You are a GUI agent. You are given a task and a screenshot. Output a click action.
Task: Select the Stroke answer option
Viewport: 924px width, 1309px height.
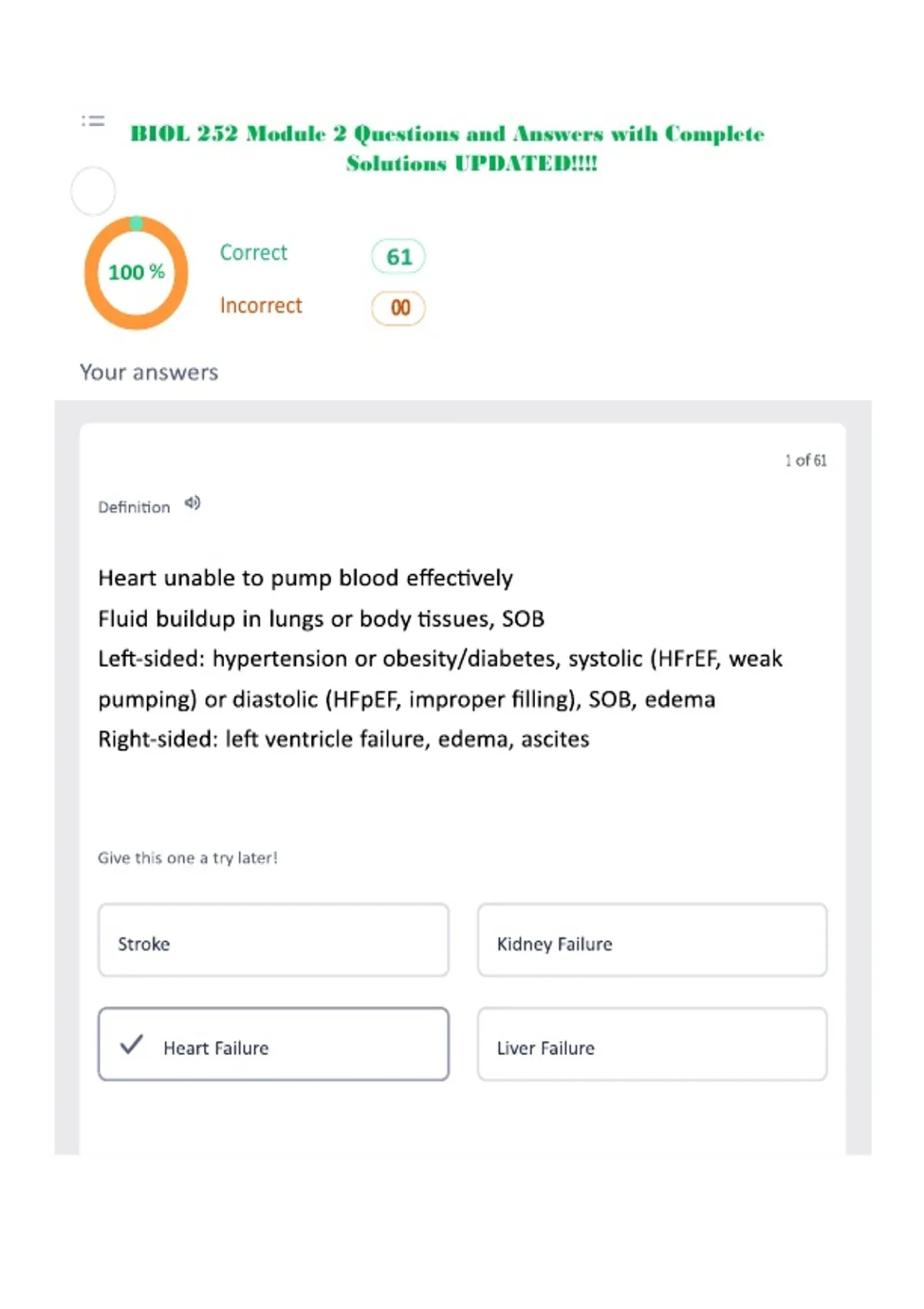[273, 940]
